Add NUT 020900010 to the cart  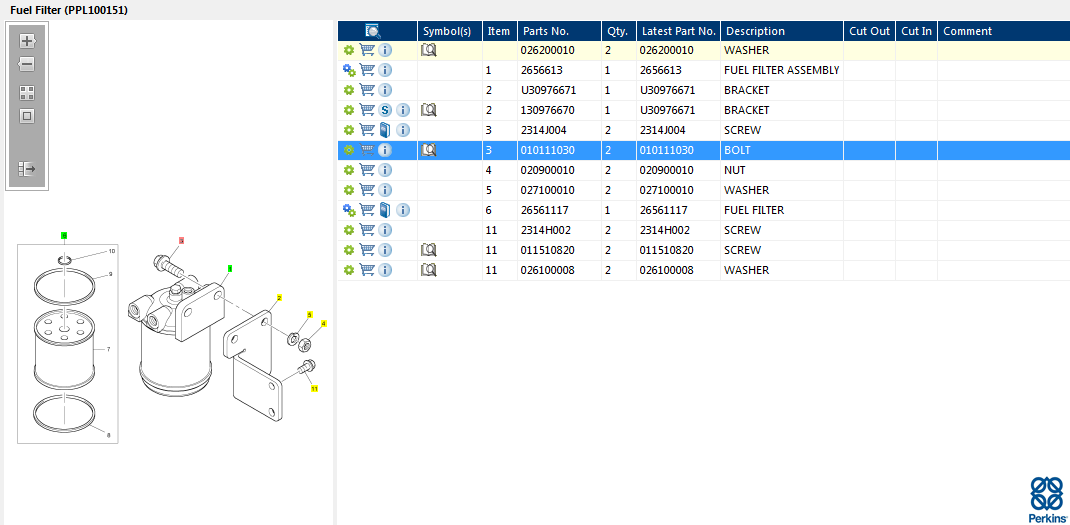click(x=367, y=170)
